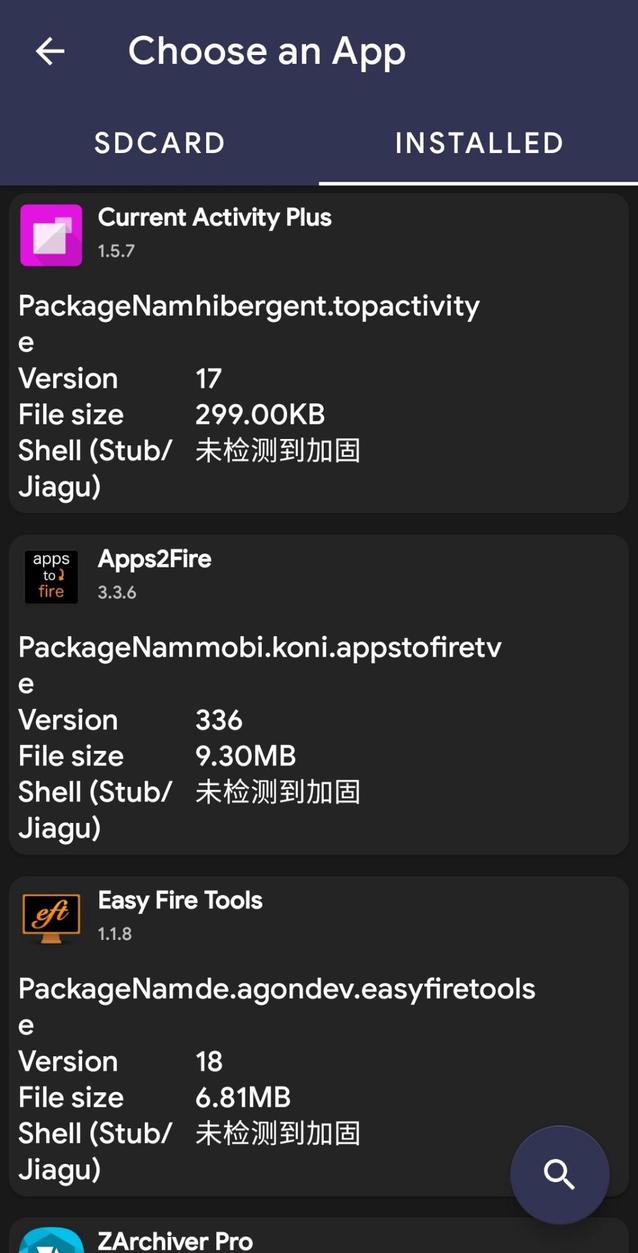
Task: Switch to the SDCARD tab
Action: point(159,142)
